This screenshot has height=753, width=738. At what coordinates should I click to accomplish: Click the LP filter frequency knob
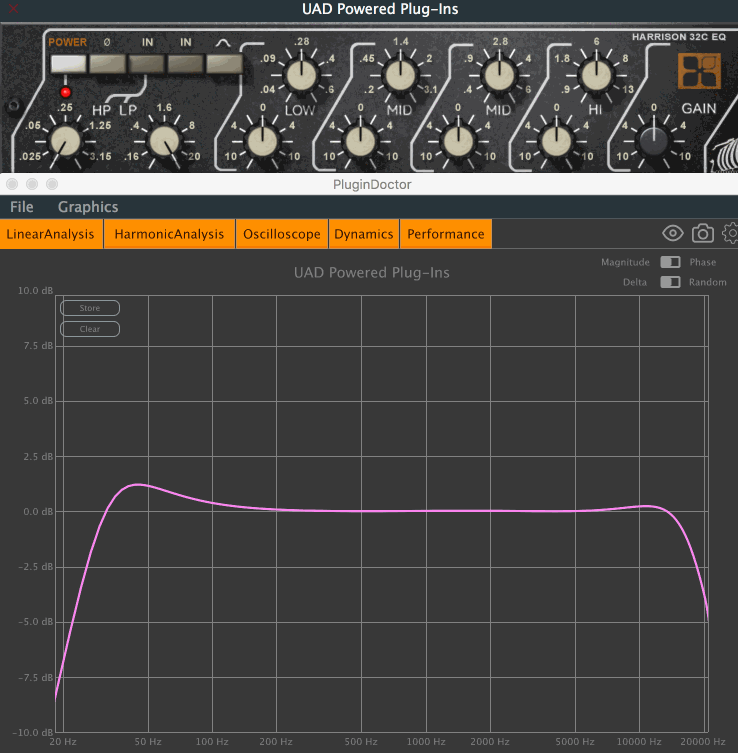(x=164, y=142)
